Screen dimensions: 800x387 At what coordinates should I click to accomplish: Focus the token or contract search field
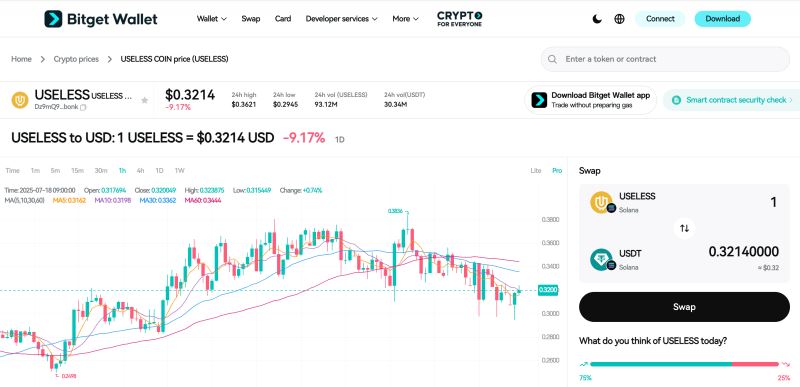pos(665,59)
